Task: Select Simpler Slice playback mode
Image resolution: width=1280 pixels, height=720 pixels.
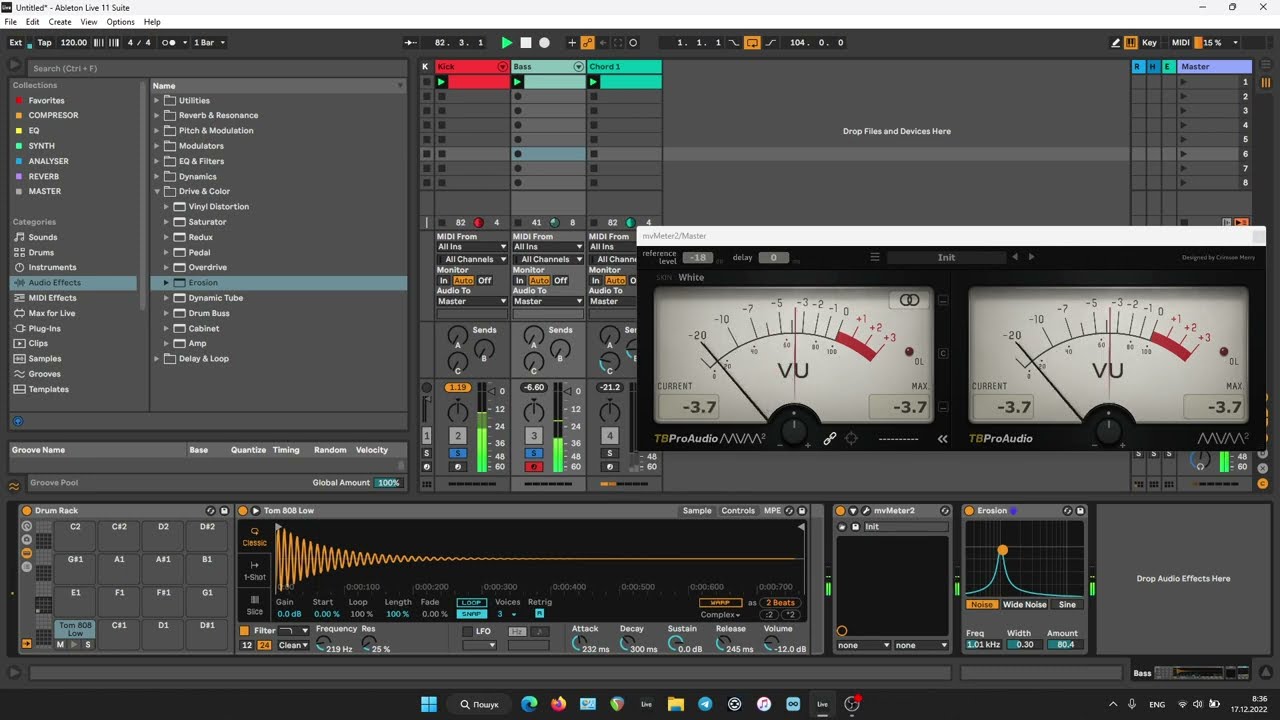Action: tap(254, 605)
